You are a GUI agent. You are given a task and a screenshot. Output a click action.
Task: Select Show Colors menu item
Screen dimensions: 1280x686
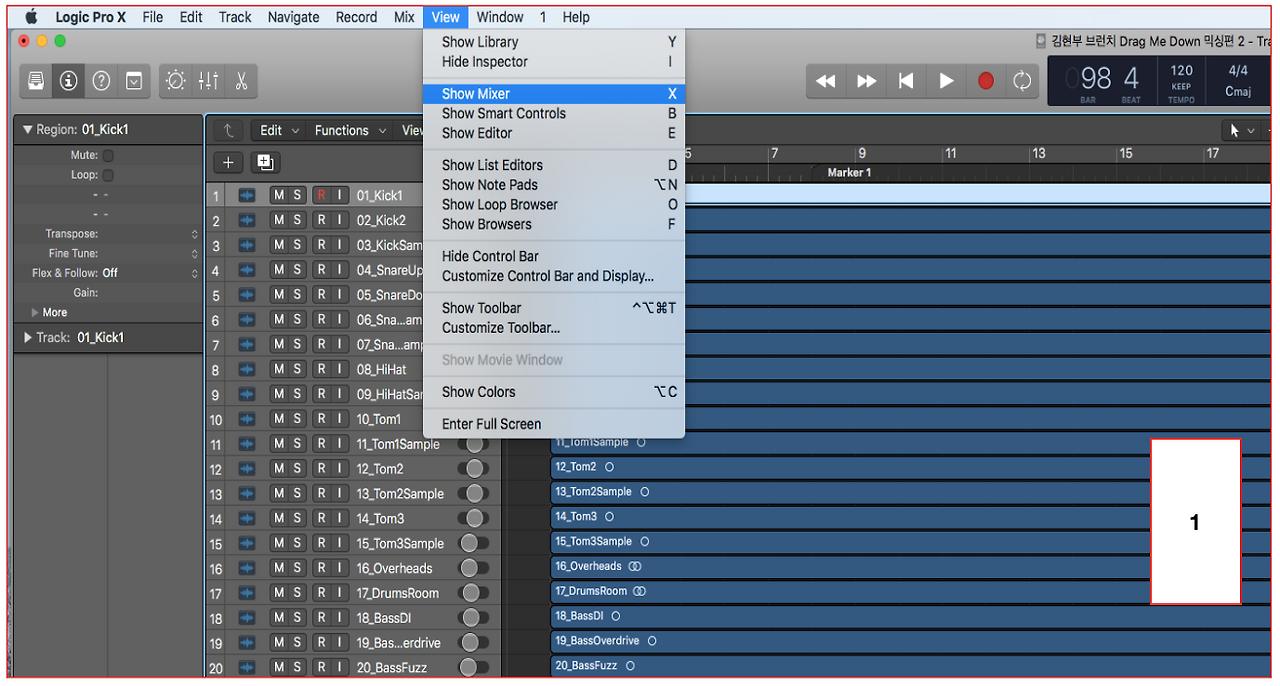click(554, 392)
